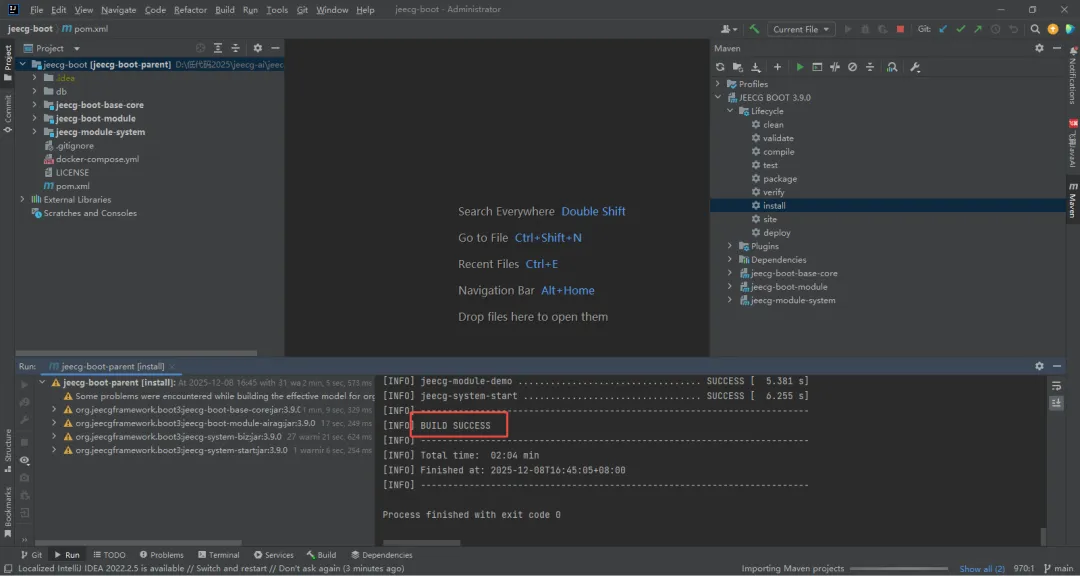Screen dimensions: 1080x576
Task: Click the Build project hammer icon
Action: click(x=755, y=29)
